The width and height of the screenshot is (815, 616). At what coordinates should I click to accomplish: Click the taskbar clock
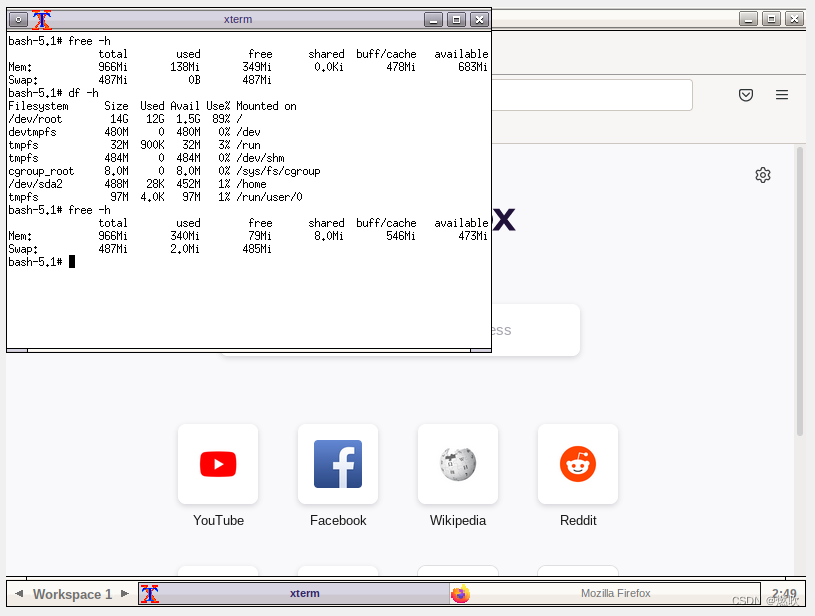[784, 594]
